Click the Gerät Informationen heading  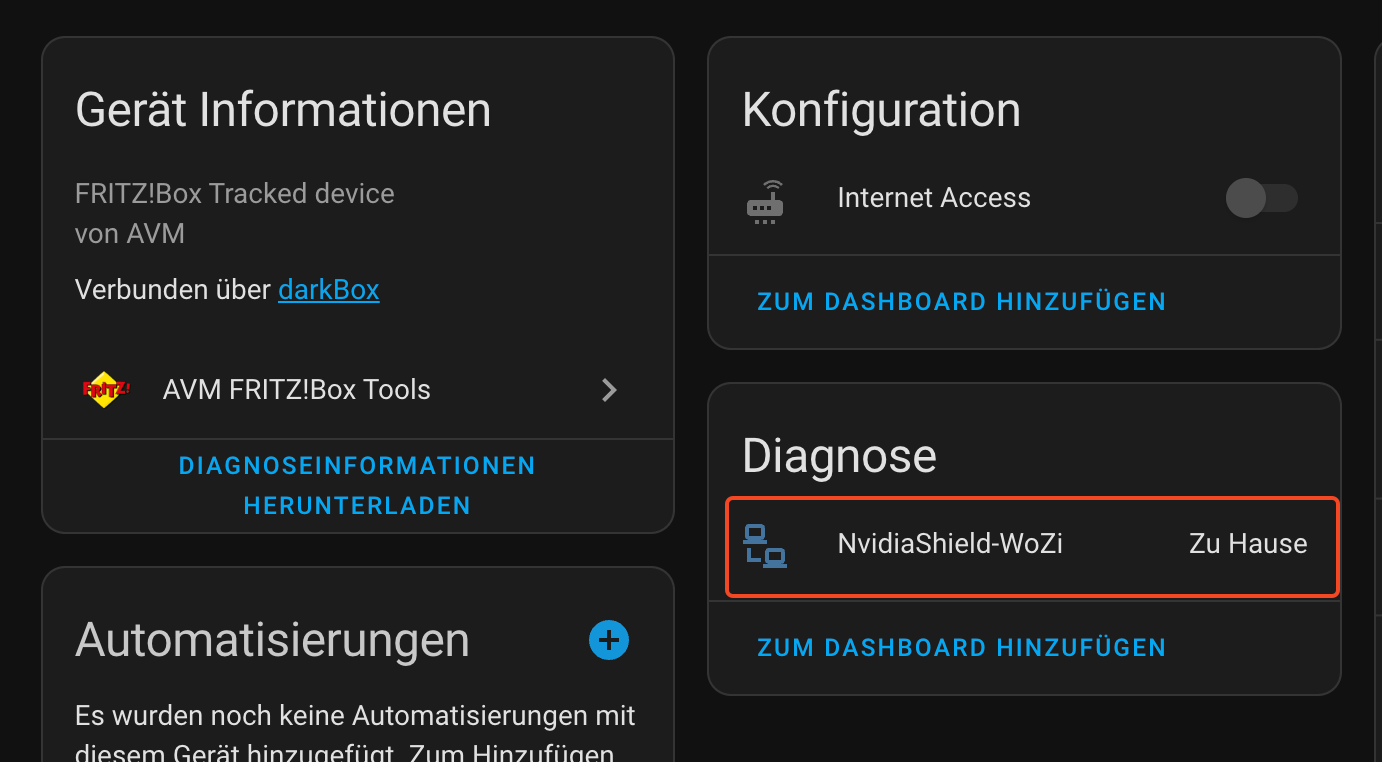coord(283,110)
